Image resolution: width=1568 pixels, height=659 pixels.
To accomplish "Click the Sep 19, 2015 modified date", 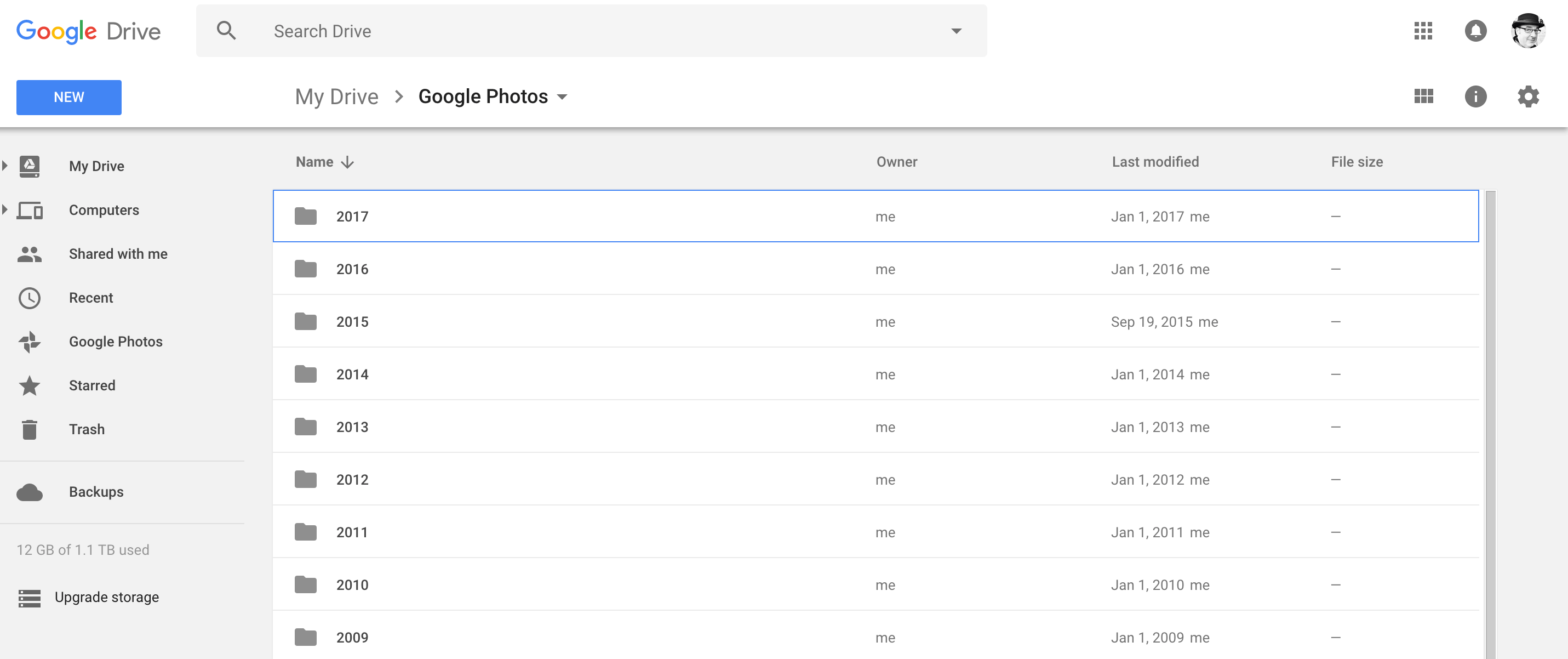I will [1151, 322].
